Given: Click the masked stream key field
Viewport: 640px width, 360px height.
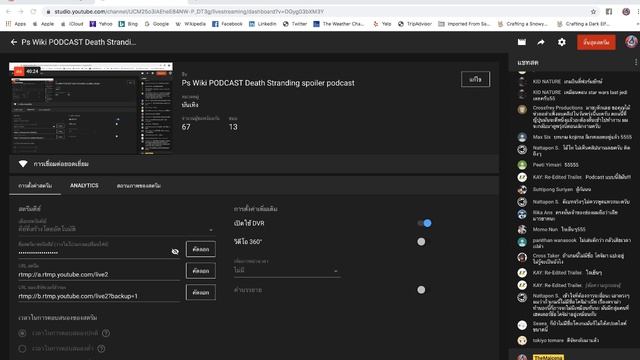Looking at the screenshot, I should pos(93,253).
